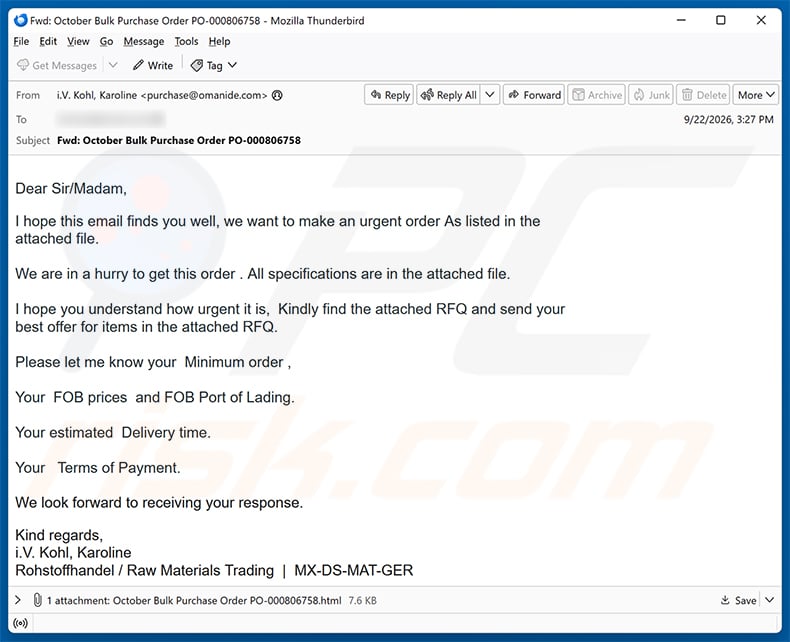
Task: Click the sender contact icon next to address
Action: pyautogui.click(x=277, y=95)
